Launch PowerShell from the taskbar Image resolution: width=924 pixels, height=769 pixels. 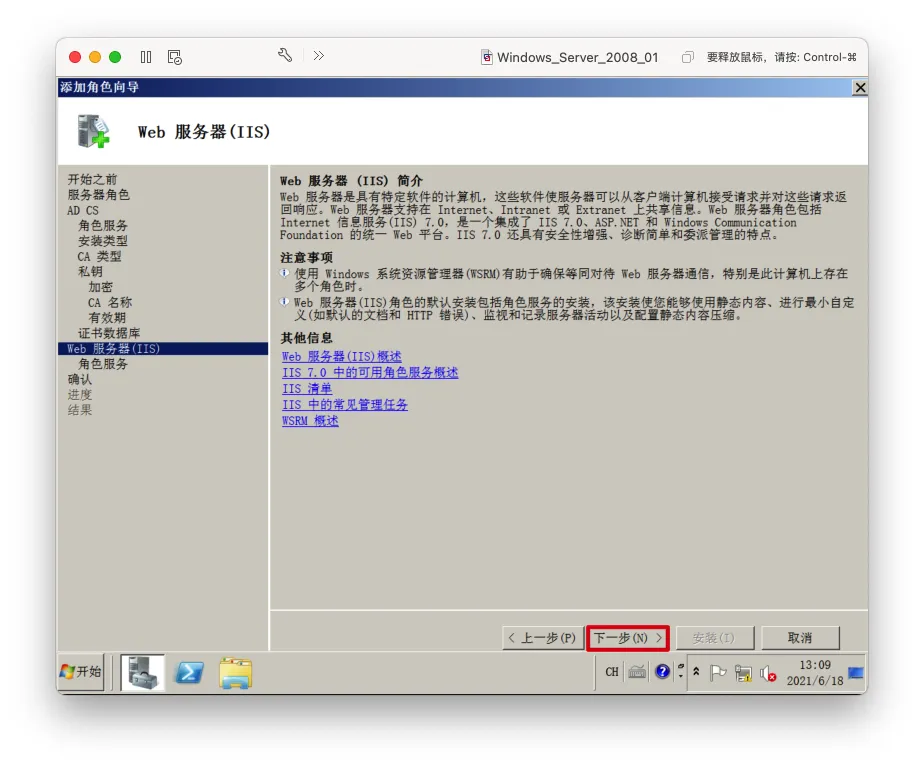(189, 672)
